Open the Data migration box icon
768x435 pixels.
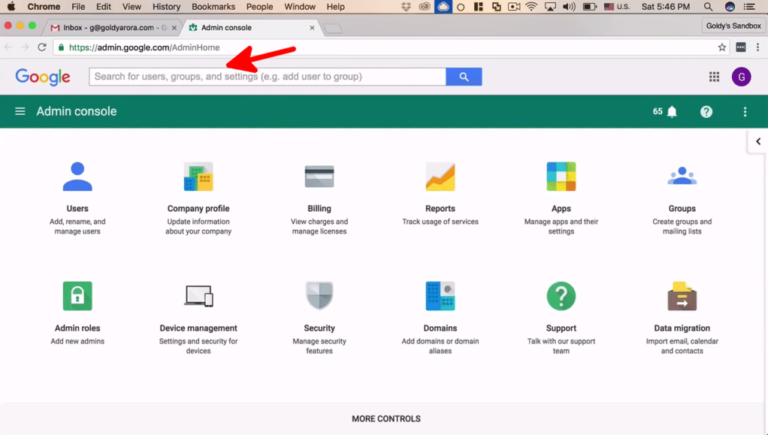[x=682, y=296]
